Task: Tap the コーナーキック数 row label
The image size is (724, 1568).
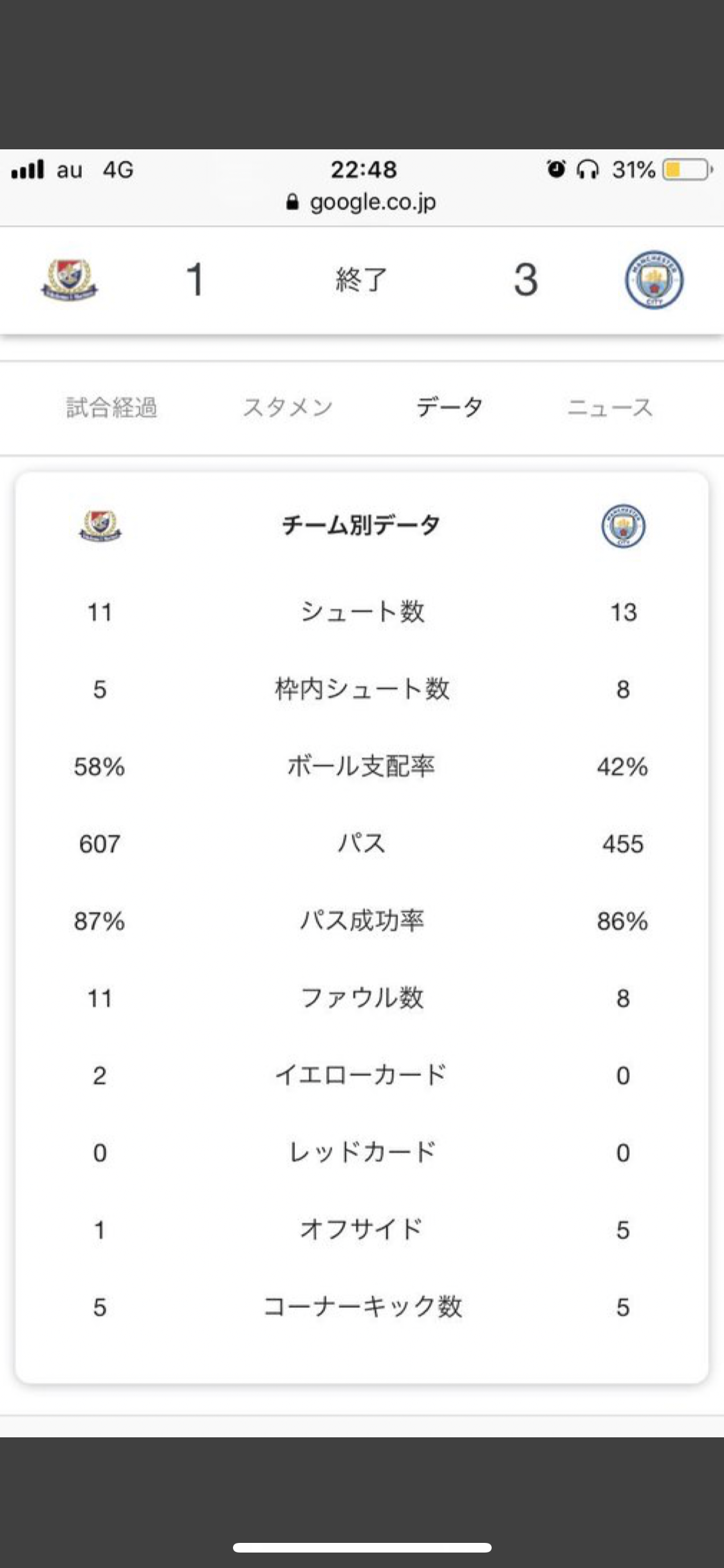Action: (362, 1307)
